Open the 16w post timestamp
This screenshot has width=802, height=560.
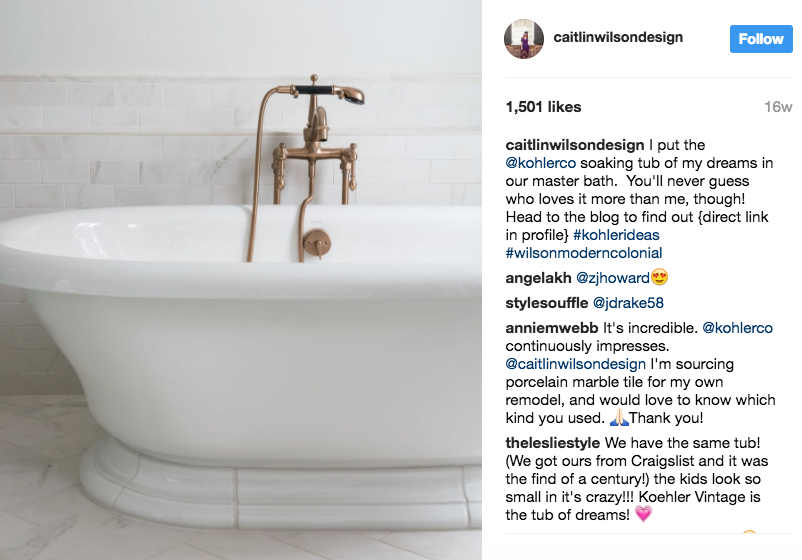(778, 107)
